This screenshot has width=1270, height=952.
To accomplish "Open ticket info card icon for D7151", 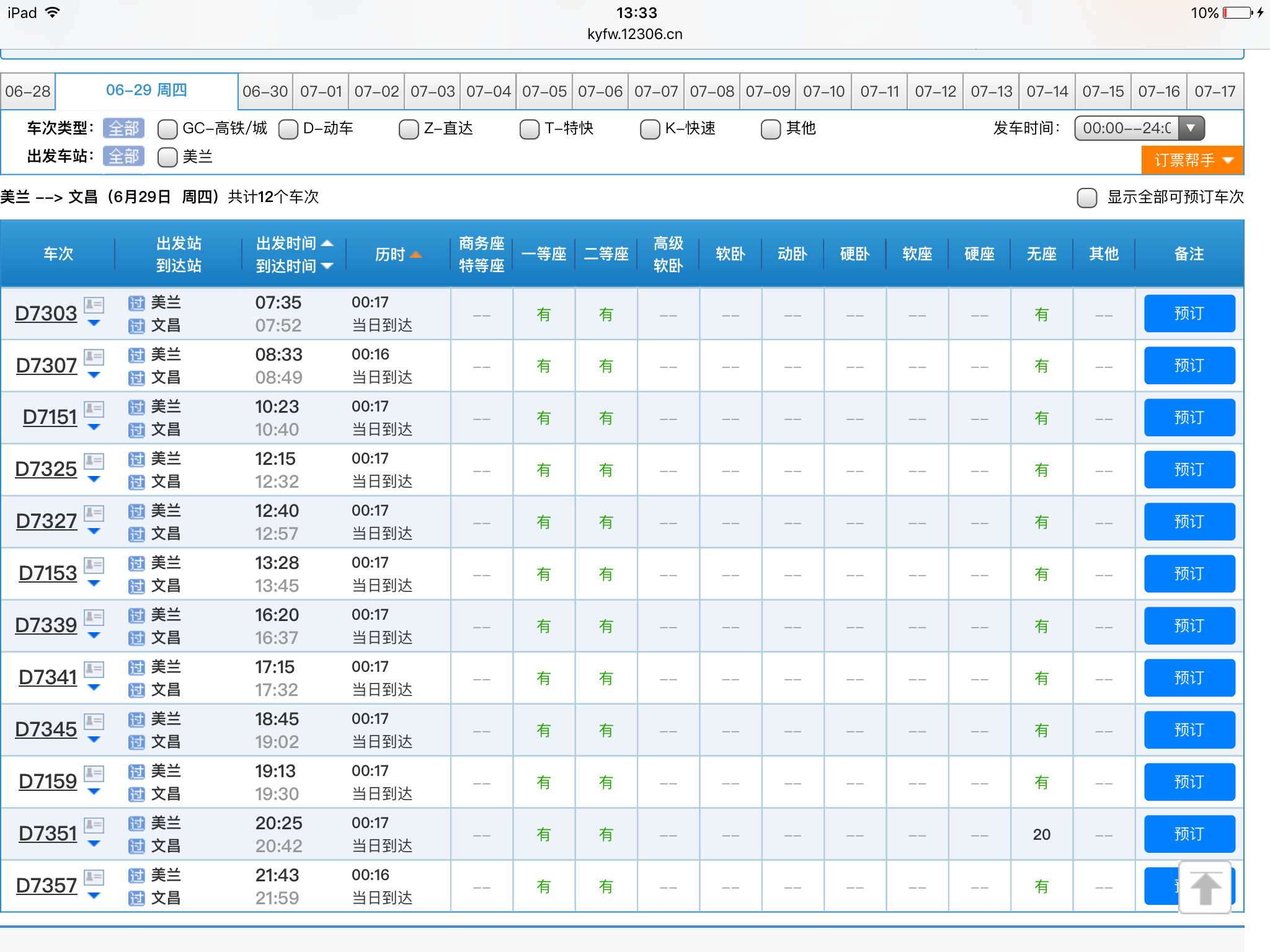I will [94, 408].
